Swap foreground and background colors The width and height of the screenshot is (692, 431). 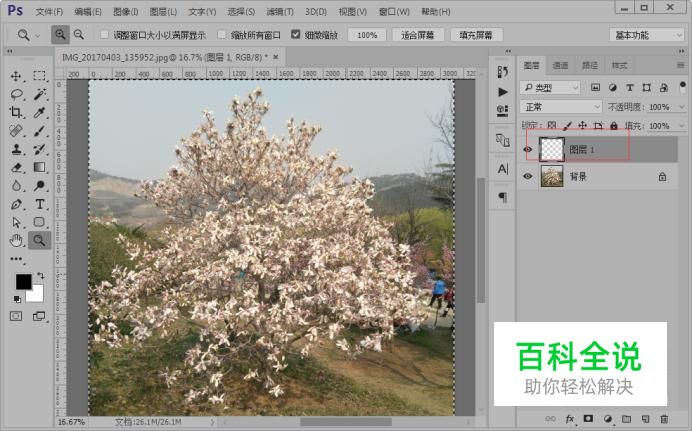(41, 276)
